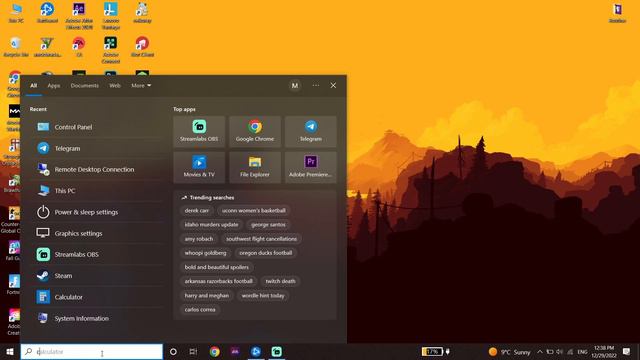
Task: Search wordle hint today
Action: coord(263,296)
